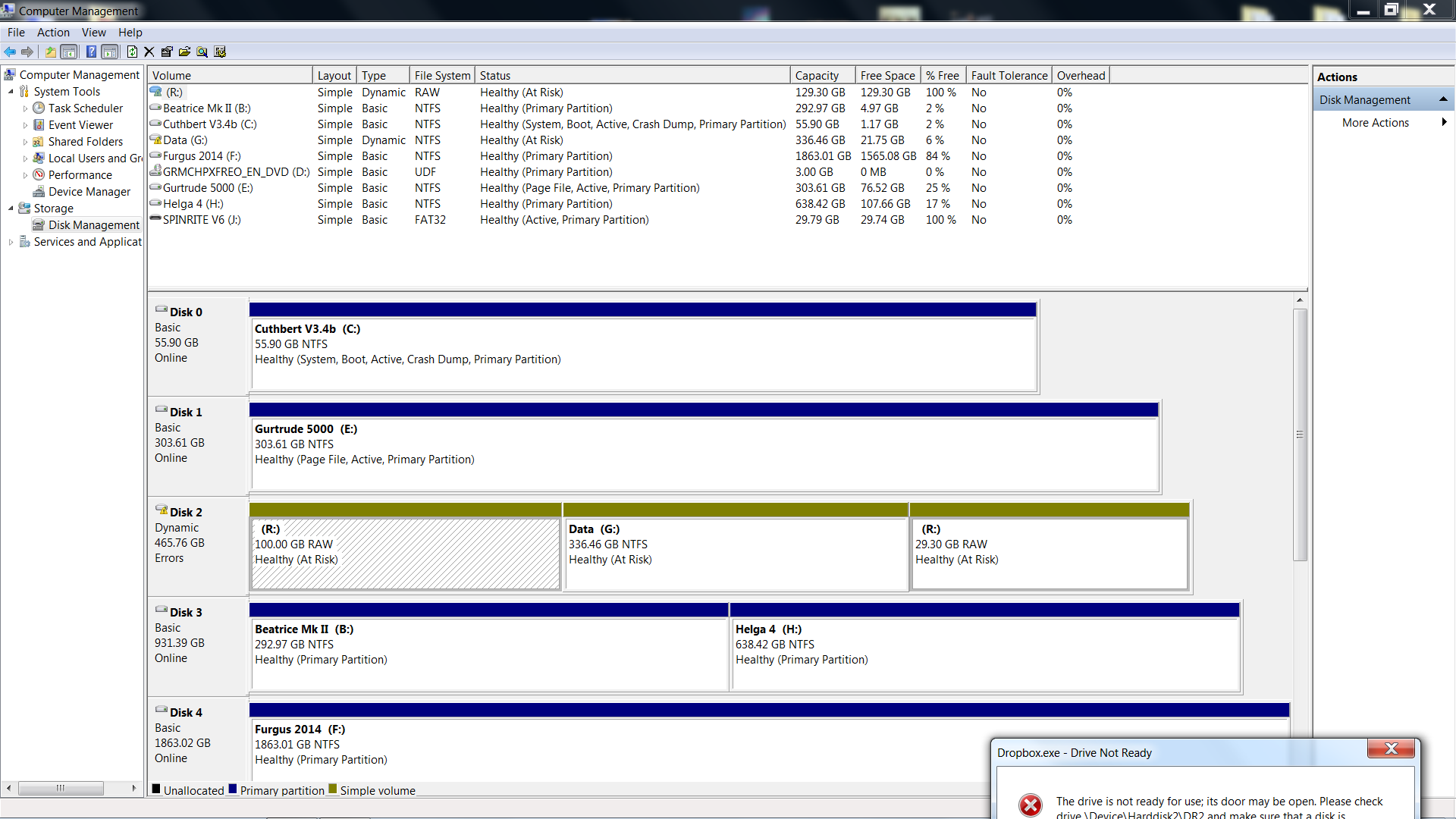Sort by the Volume column header
Image resolution: width=1456 pixels, height=819 pixels.
point(230,75)
